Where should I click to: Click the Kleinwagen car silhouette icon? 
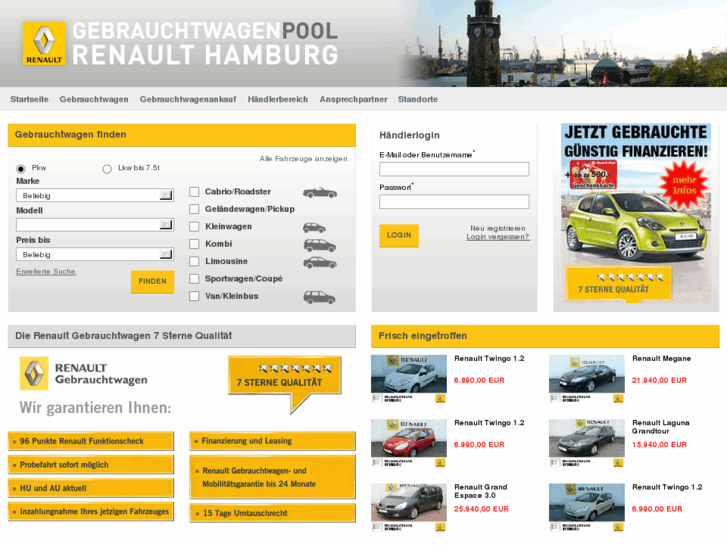[314, 227]
